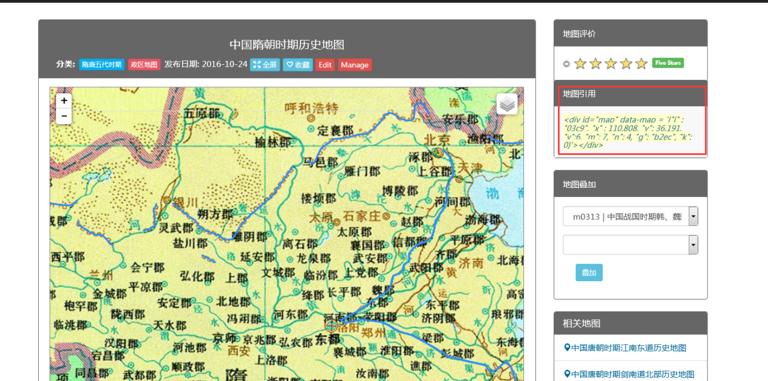
Task: Zoom in on the map
Action: click(64, 100)
